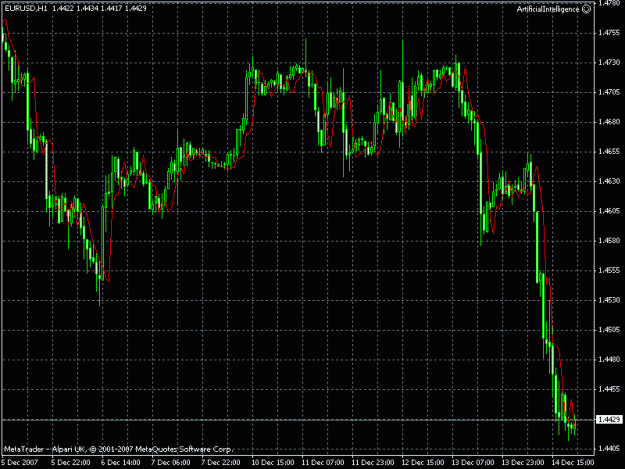Viewport: 625px width, 469px height.
Task: Click price scale label 1.4655
Action: 609,152
